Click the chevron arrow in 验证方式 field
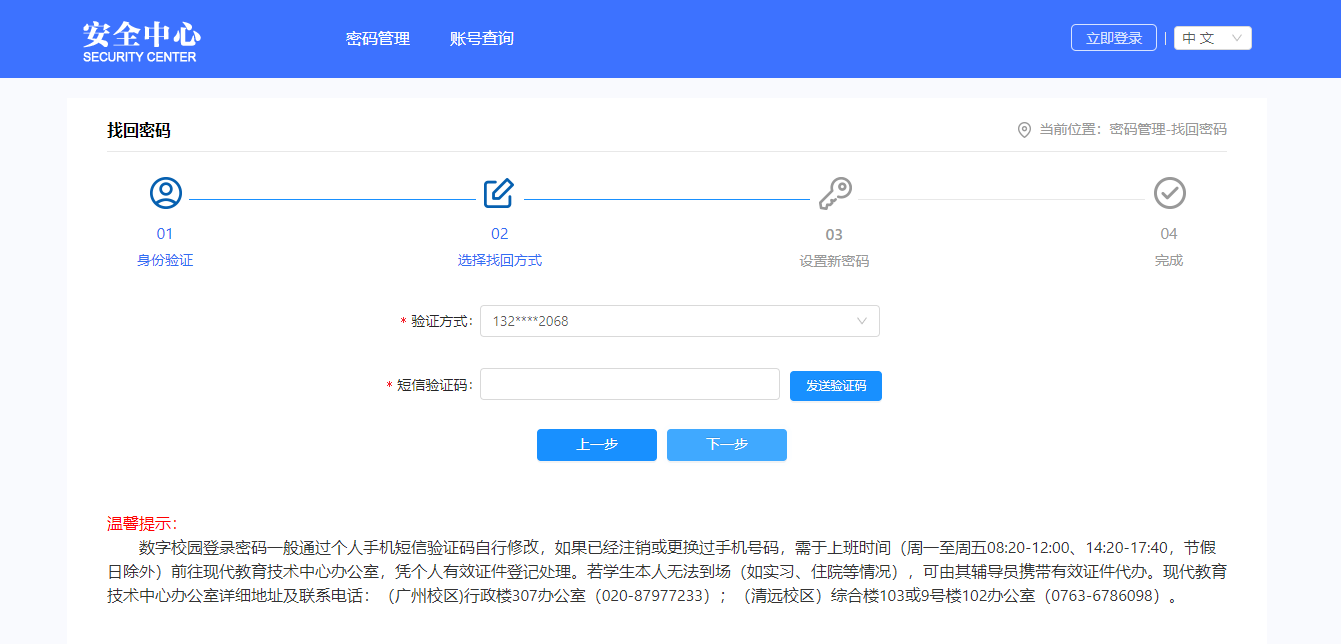 [x=862, y=321]
